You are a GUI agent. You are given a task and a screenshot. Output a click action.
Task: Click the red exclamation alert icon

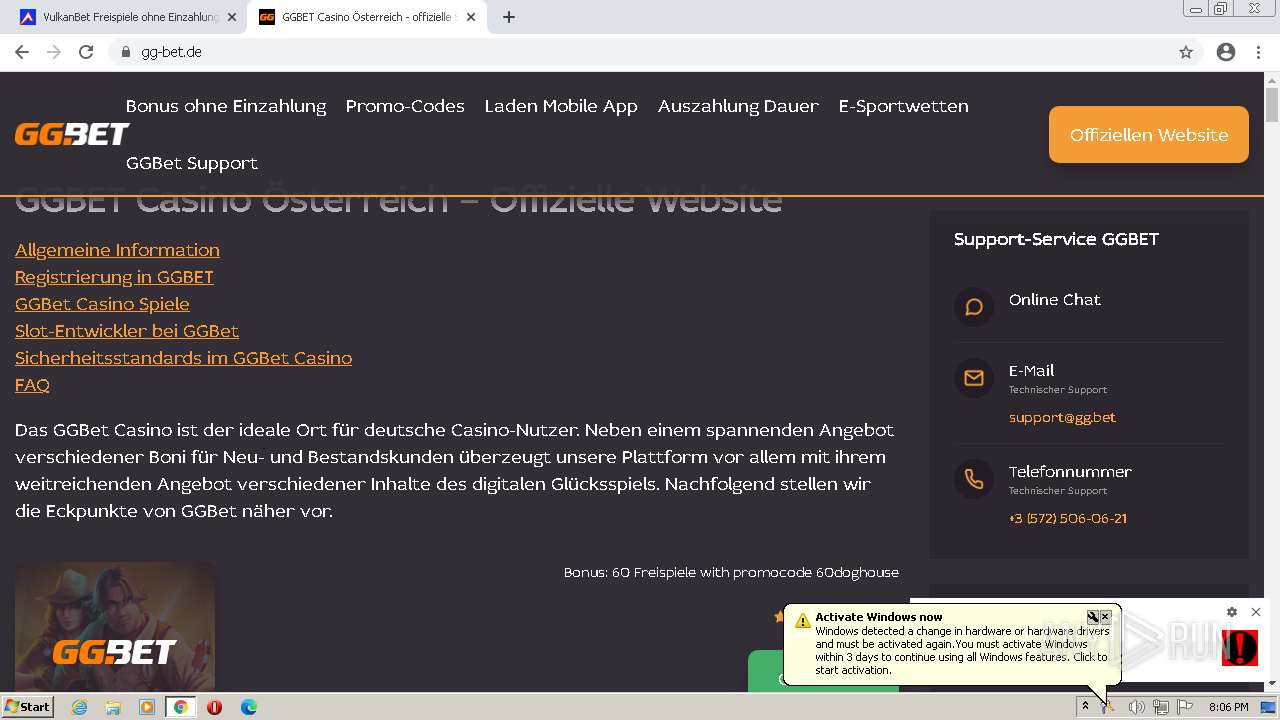[1240, 648]
